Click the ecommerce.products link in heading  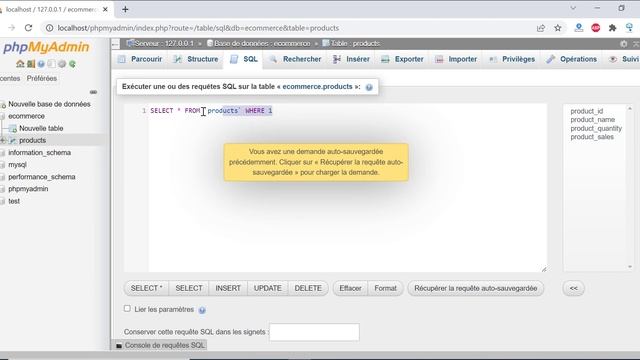coord(317,87)
